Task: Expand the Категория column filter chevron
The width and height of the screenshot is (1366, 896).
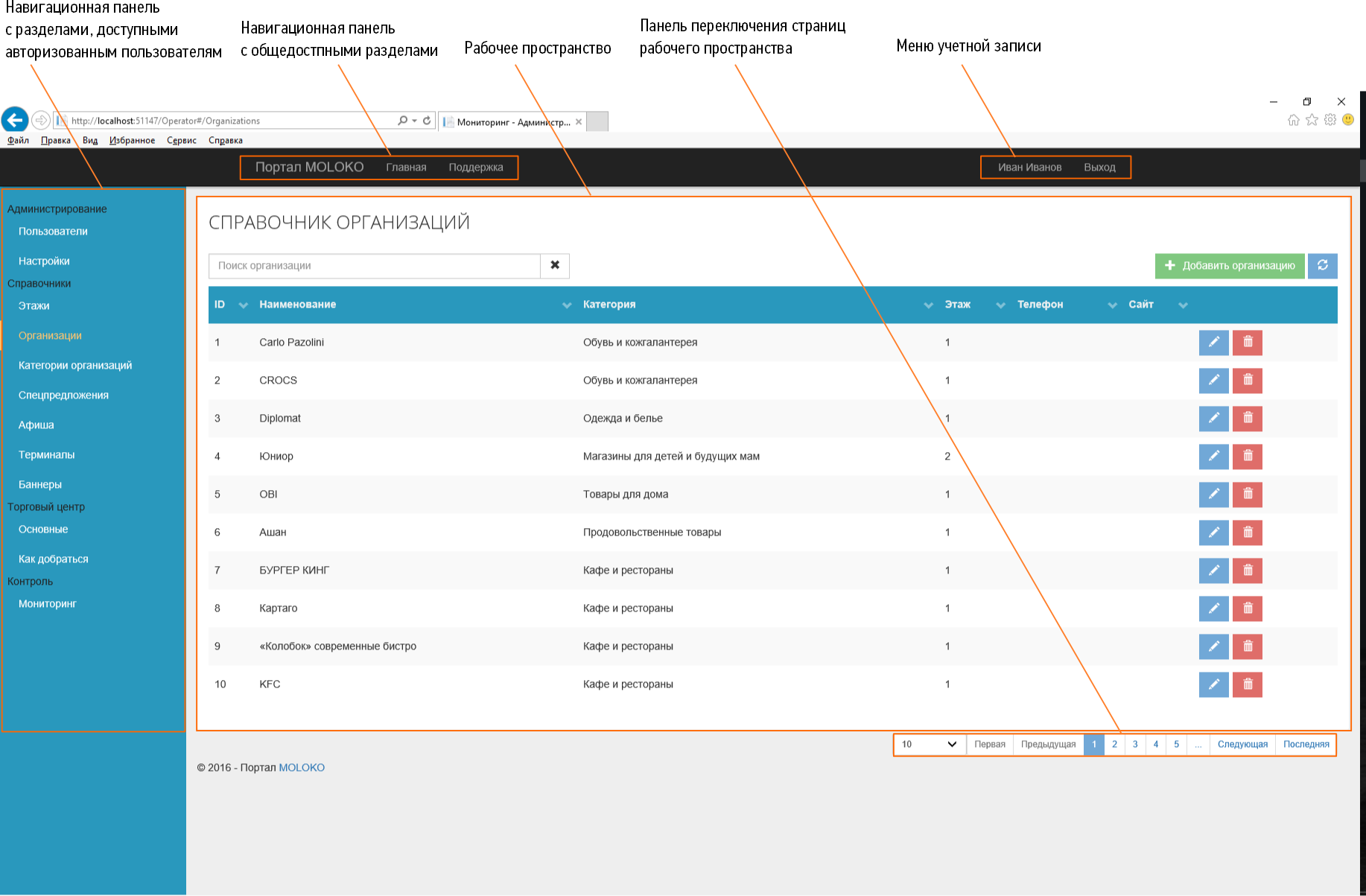Action: click(928, 305)
